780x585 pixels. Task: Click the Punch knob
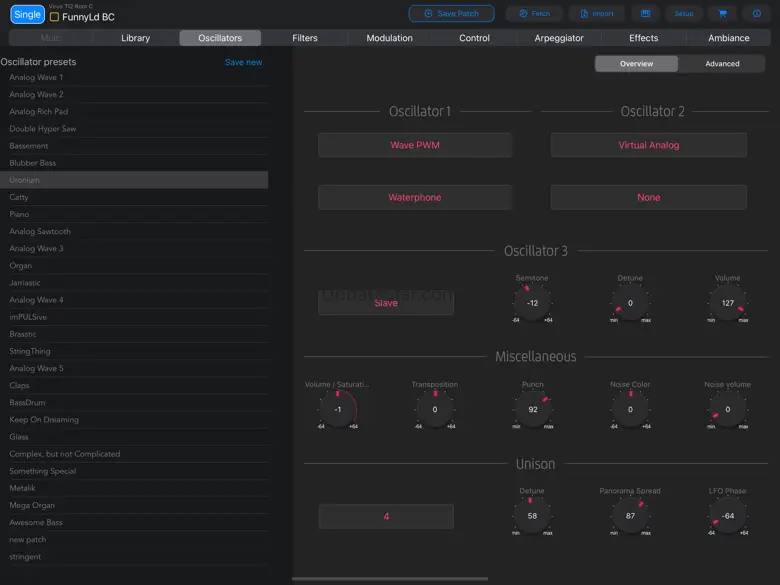(x=533, y=409)
